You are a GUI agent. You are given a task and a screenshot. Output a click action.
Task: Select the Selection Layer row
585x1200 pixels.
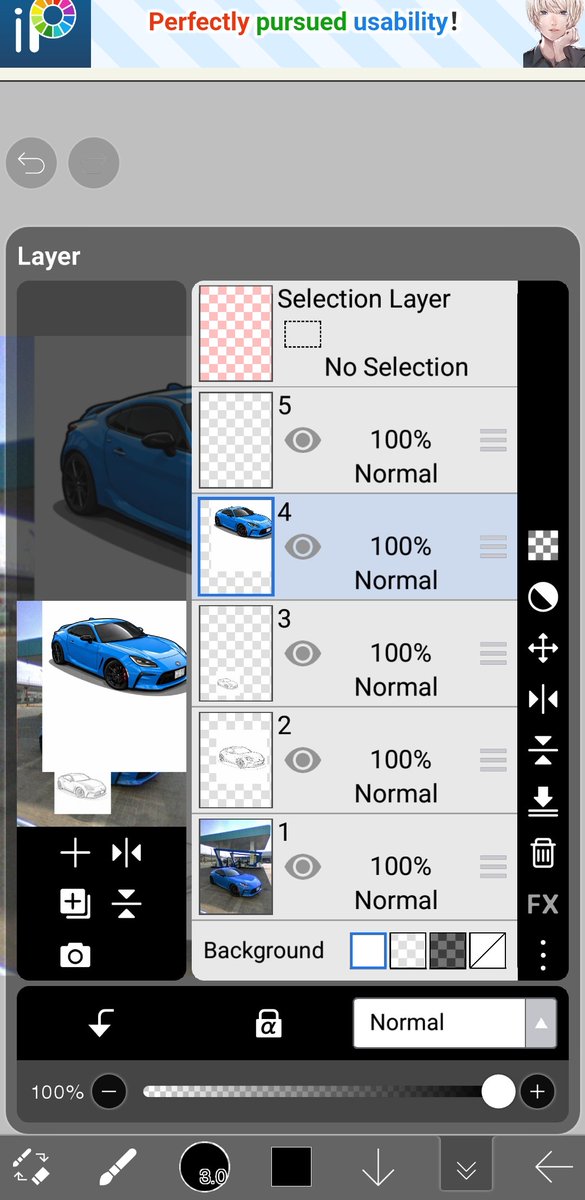coord(355,333)
